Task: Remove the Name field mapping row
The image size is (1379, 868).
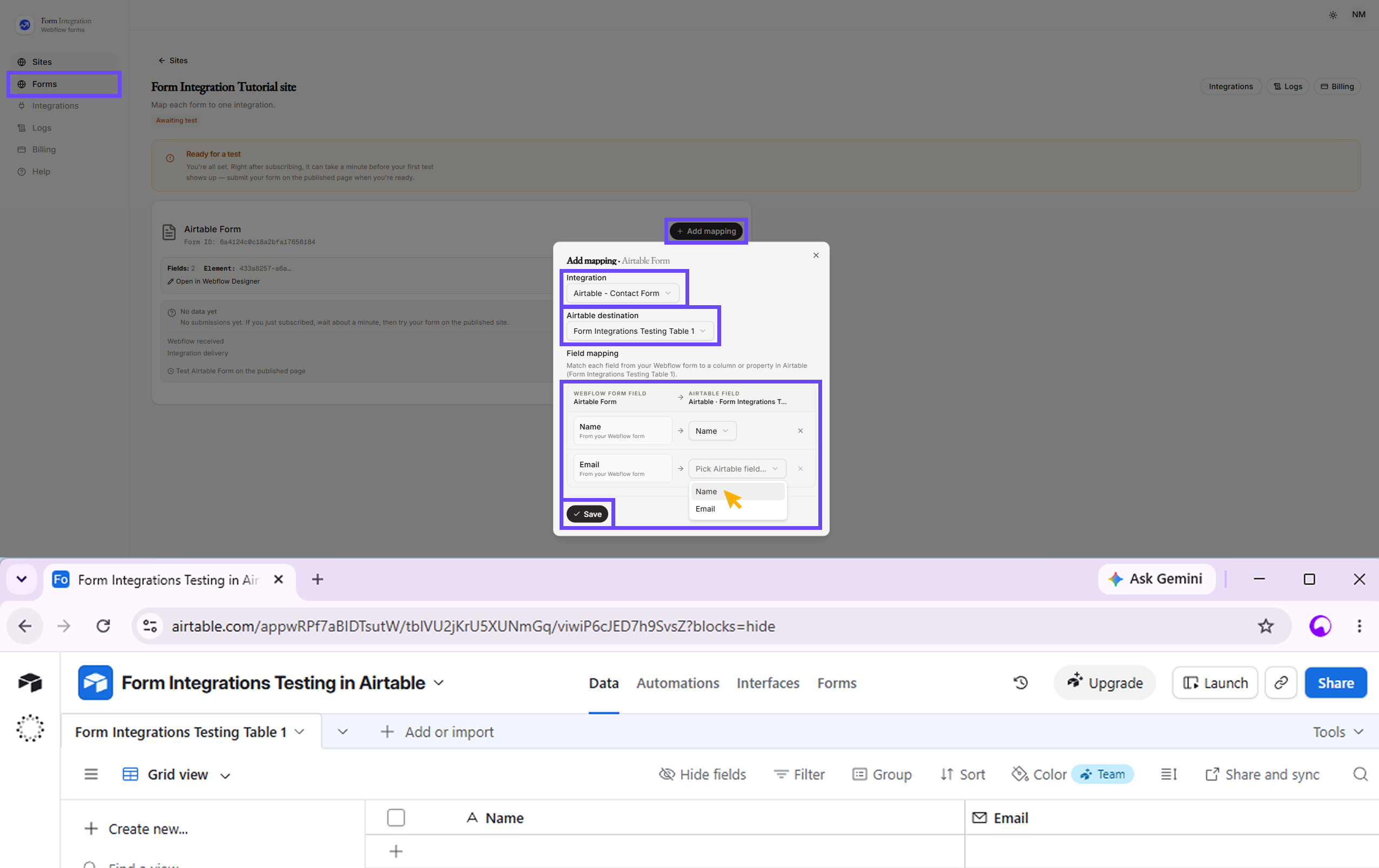Action: 800,431
